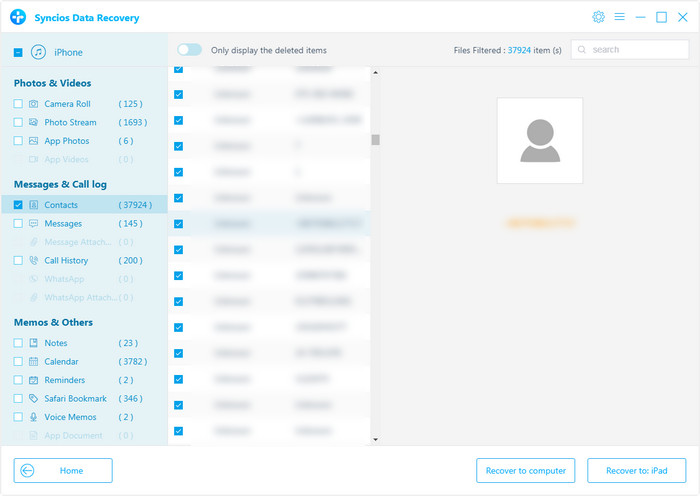
Task: Click the Contacts count (37924)
Action: click(135, 205)
